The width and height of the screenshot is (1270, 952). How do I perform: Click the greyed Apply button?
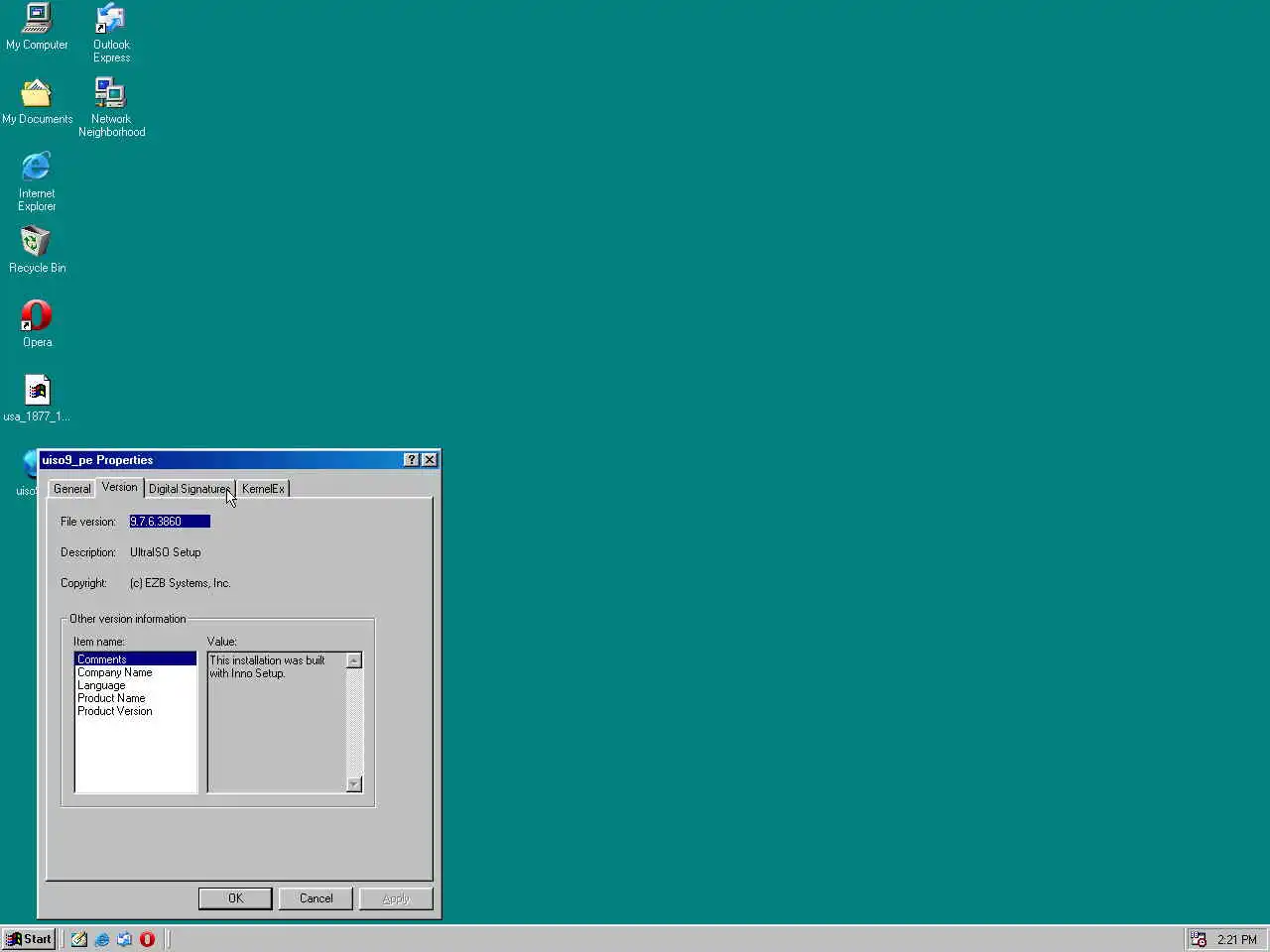point(396,898)
